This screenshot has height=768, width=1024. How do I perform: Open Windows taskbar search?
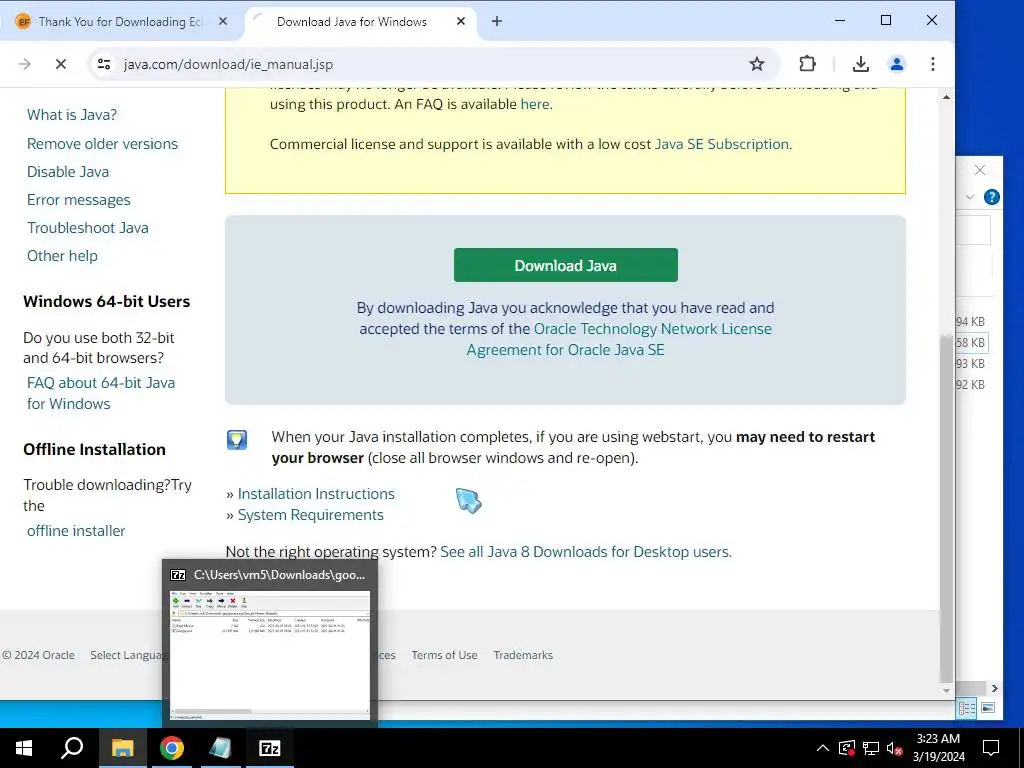pos(72,748)
